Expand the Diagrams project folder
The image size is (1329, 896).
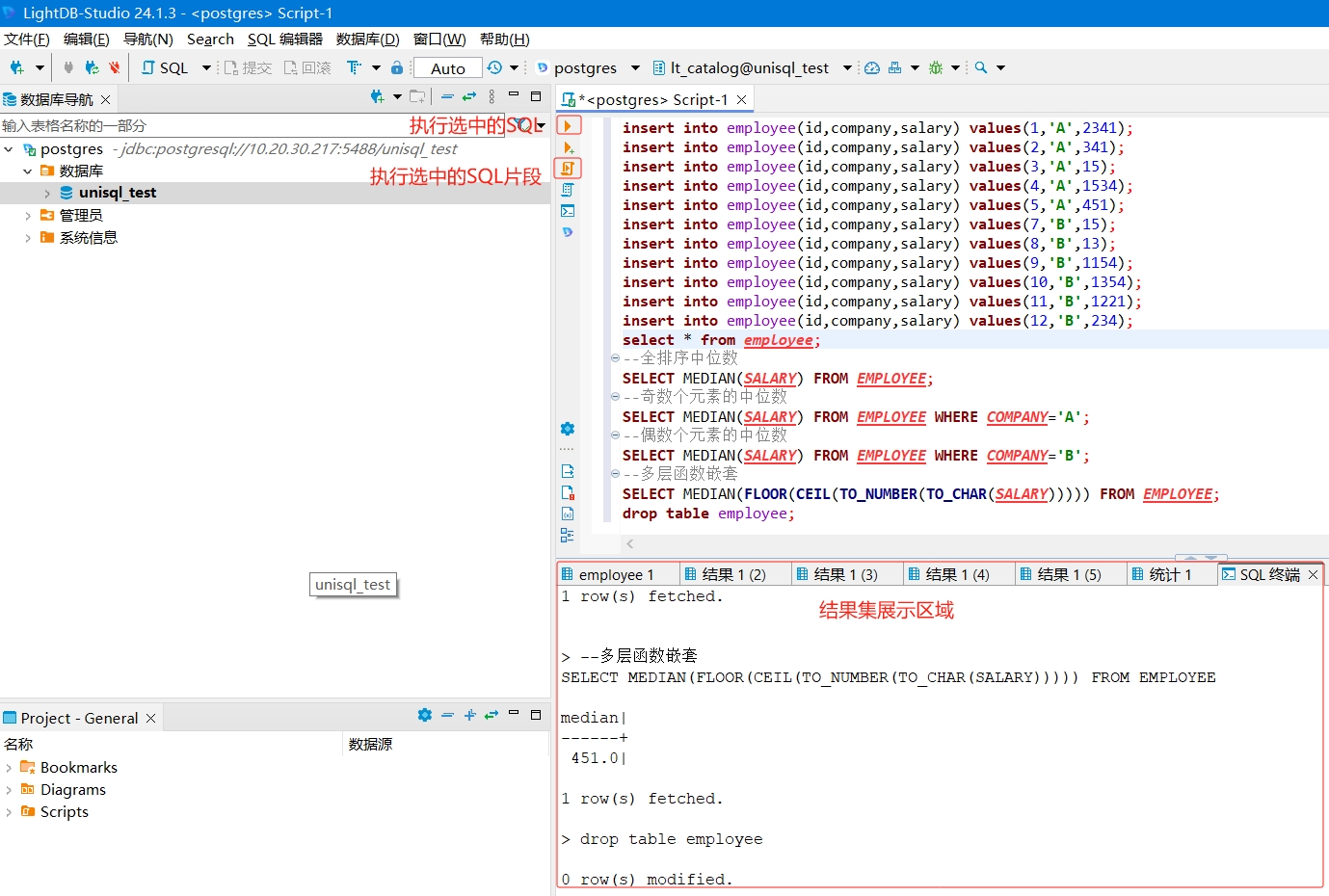(x=9, y=790)
